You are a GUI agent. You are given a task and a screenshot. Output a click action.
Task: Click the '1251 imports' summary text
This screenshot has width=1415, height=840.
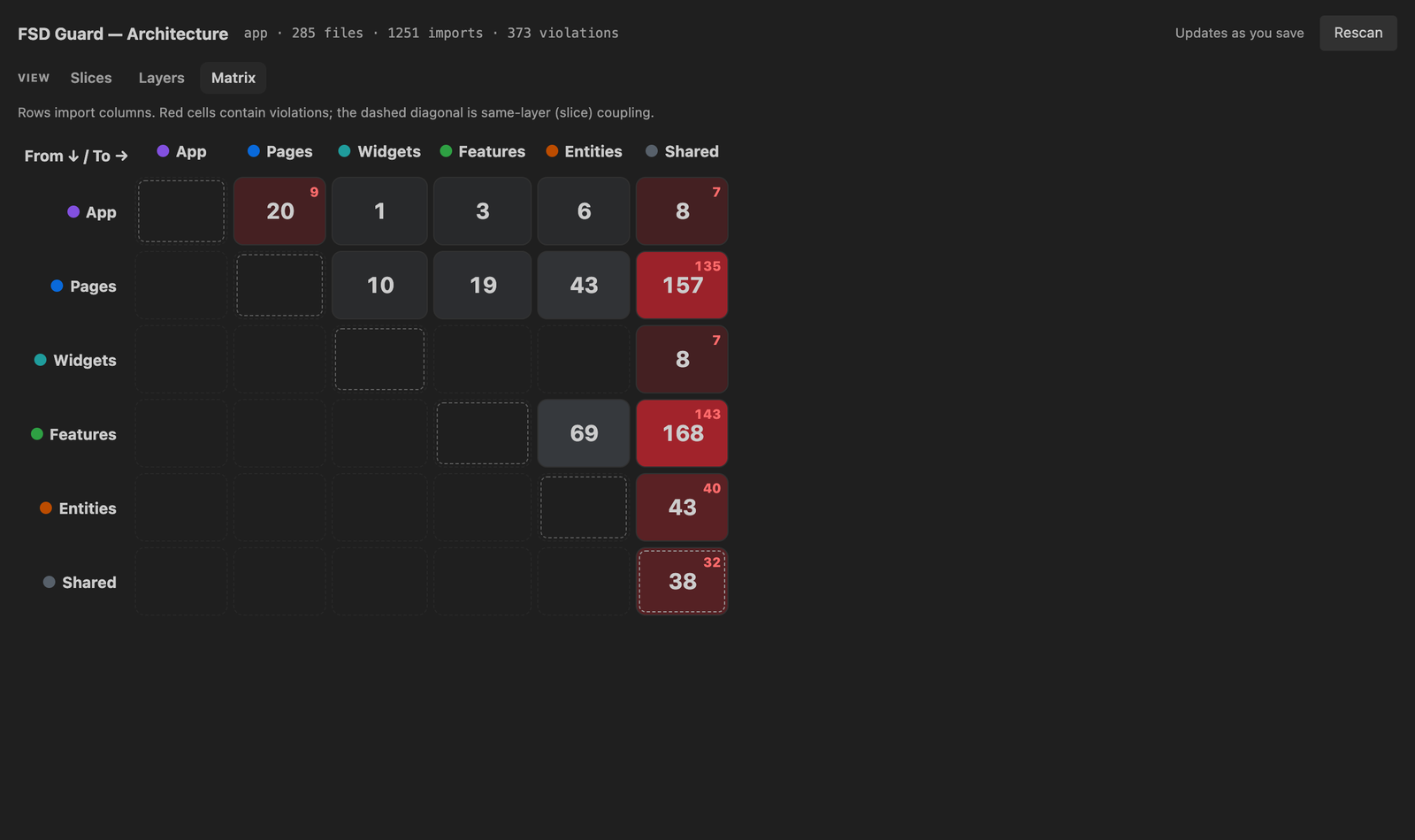coord(435,33)
